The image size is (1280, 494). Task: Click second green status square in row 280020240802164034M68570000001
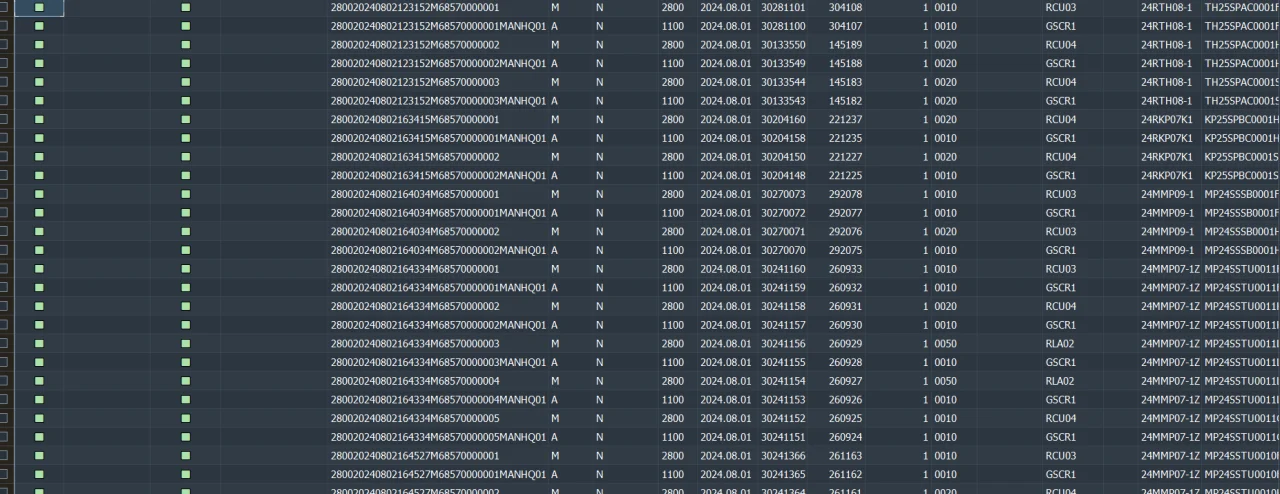[185, 194]
